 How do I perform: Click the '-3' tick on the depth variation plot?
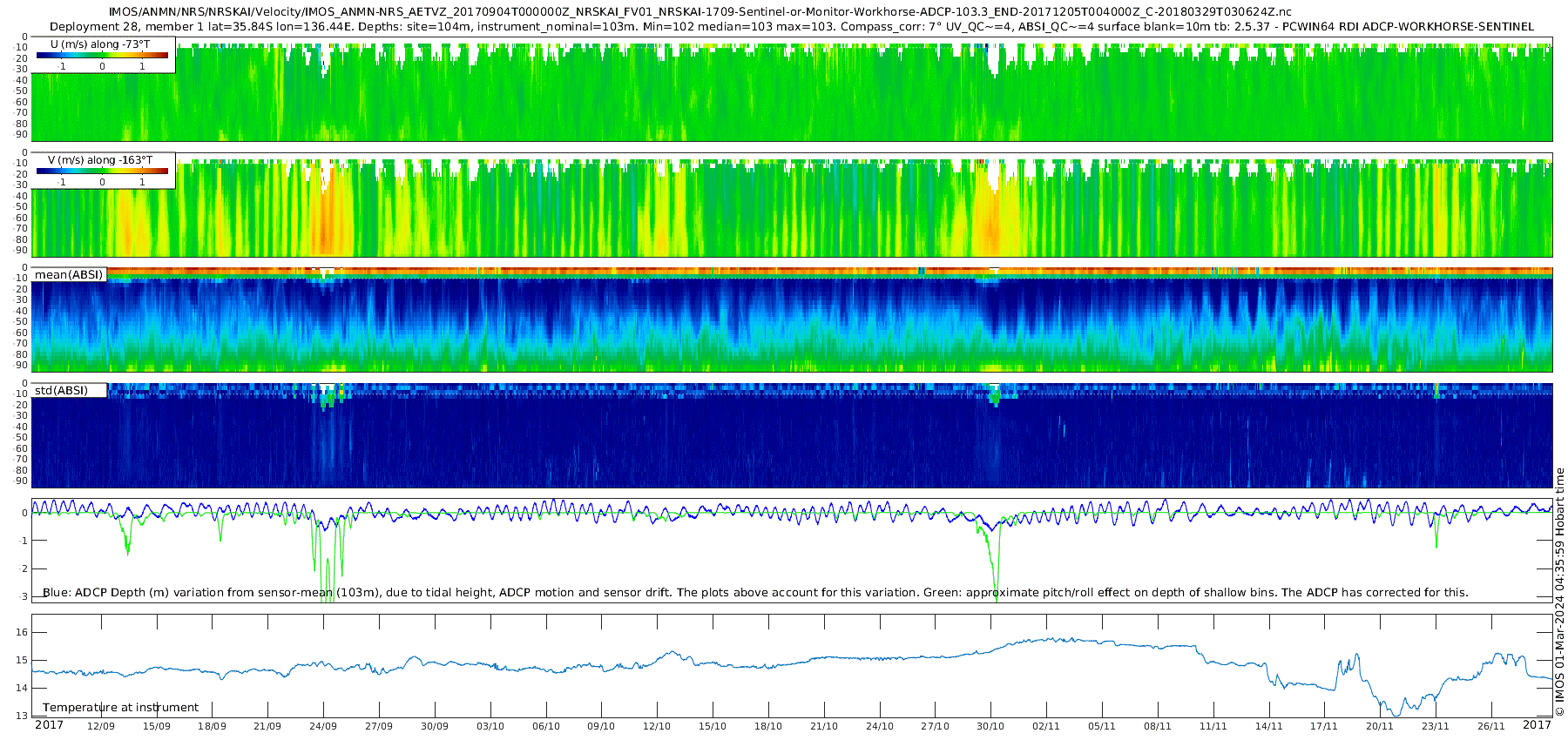pos(24,596)
